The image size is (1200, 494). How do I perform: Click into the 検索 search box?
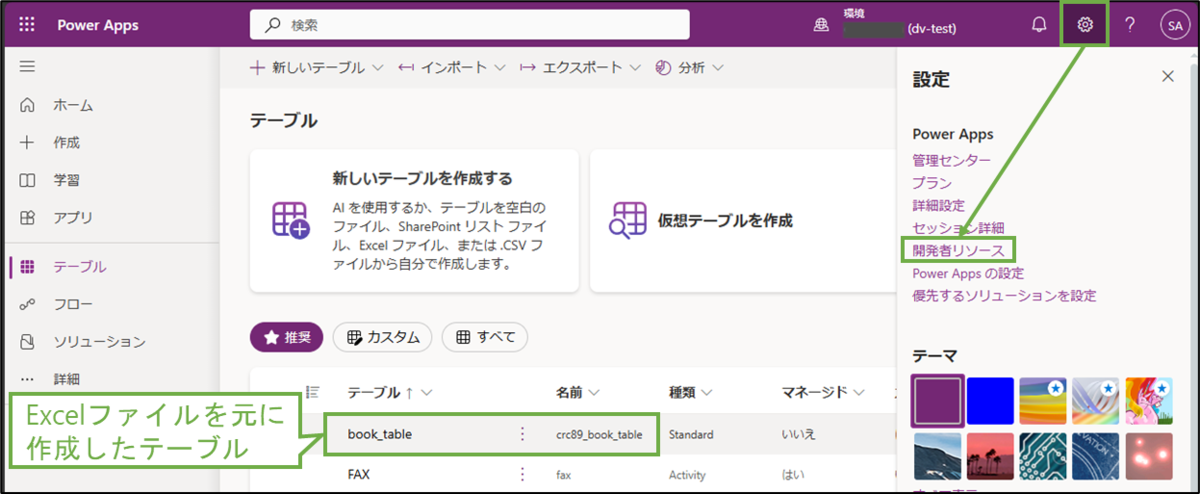click(469, 25)
